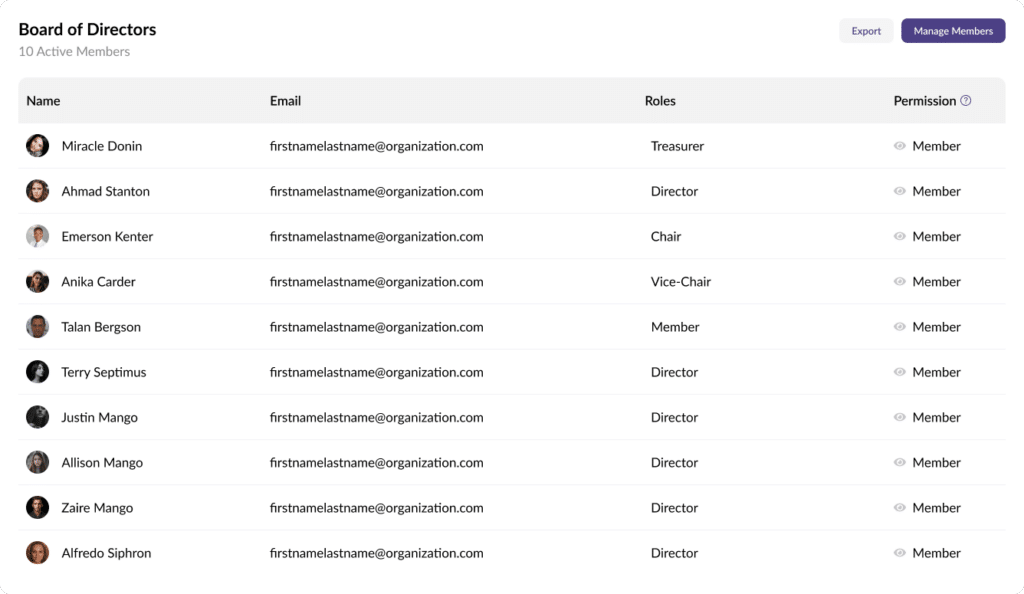Screen dimensions: 1024x594
Task: Click the Permission help question mark icon
Action: pos(965,101)
